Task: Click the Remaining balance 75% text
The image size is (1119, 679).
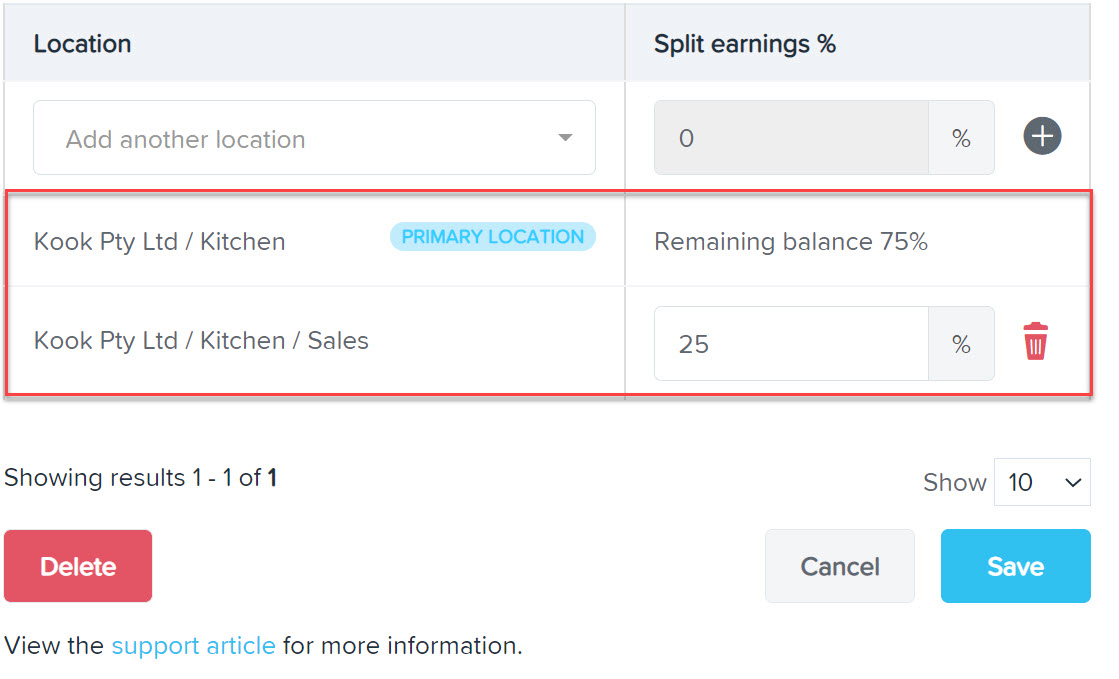Action: point(791,241)
